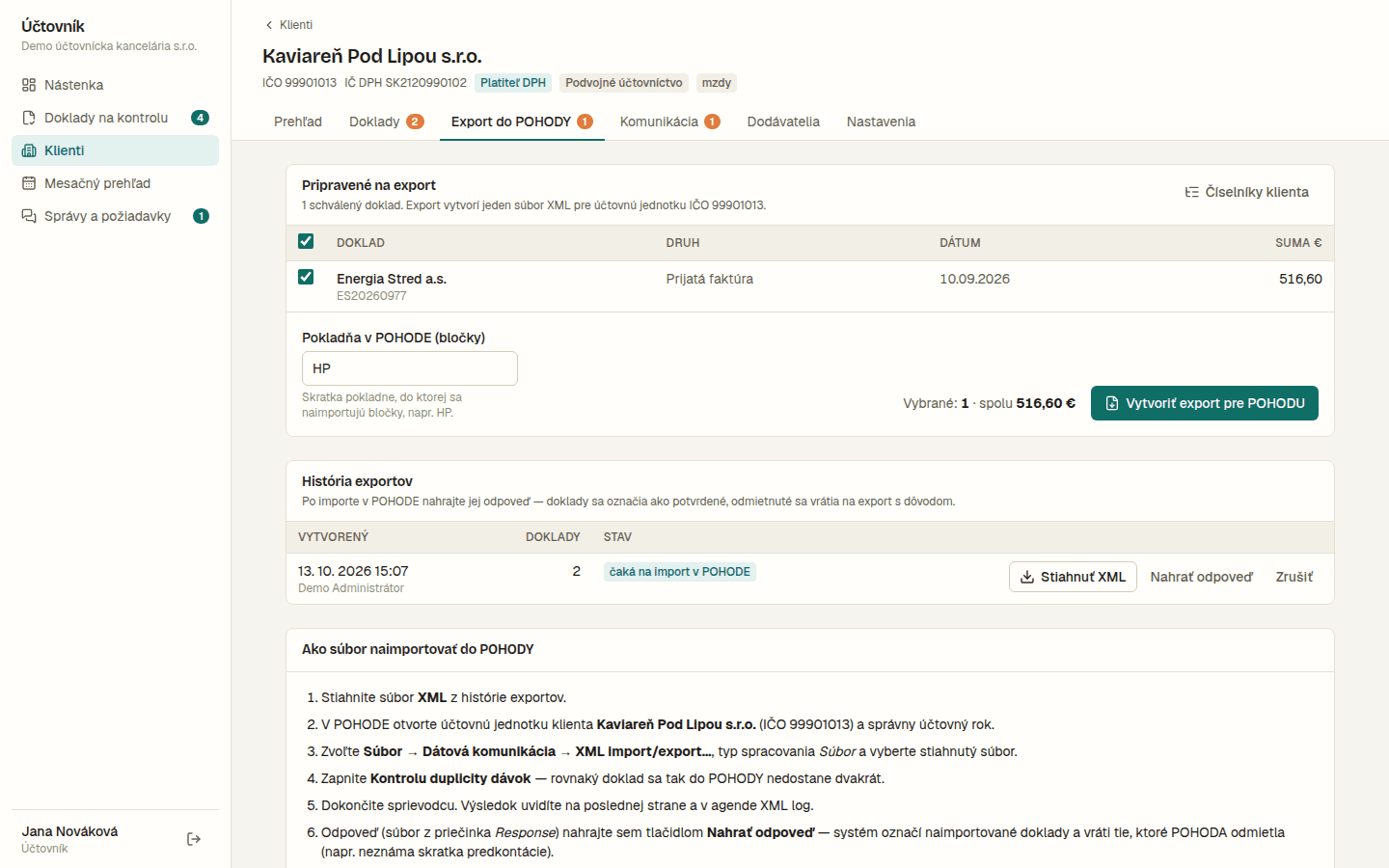
Task: Click the file icon in Vytvoriť export button
Action: (x=1112, y=403)
